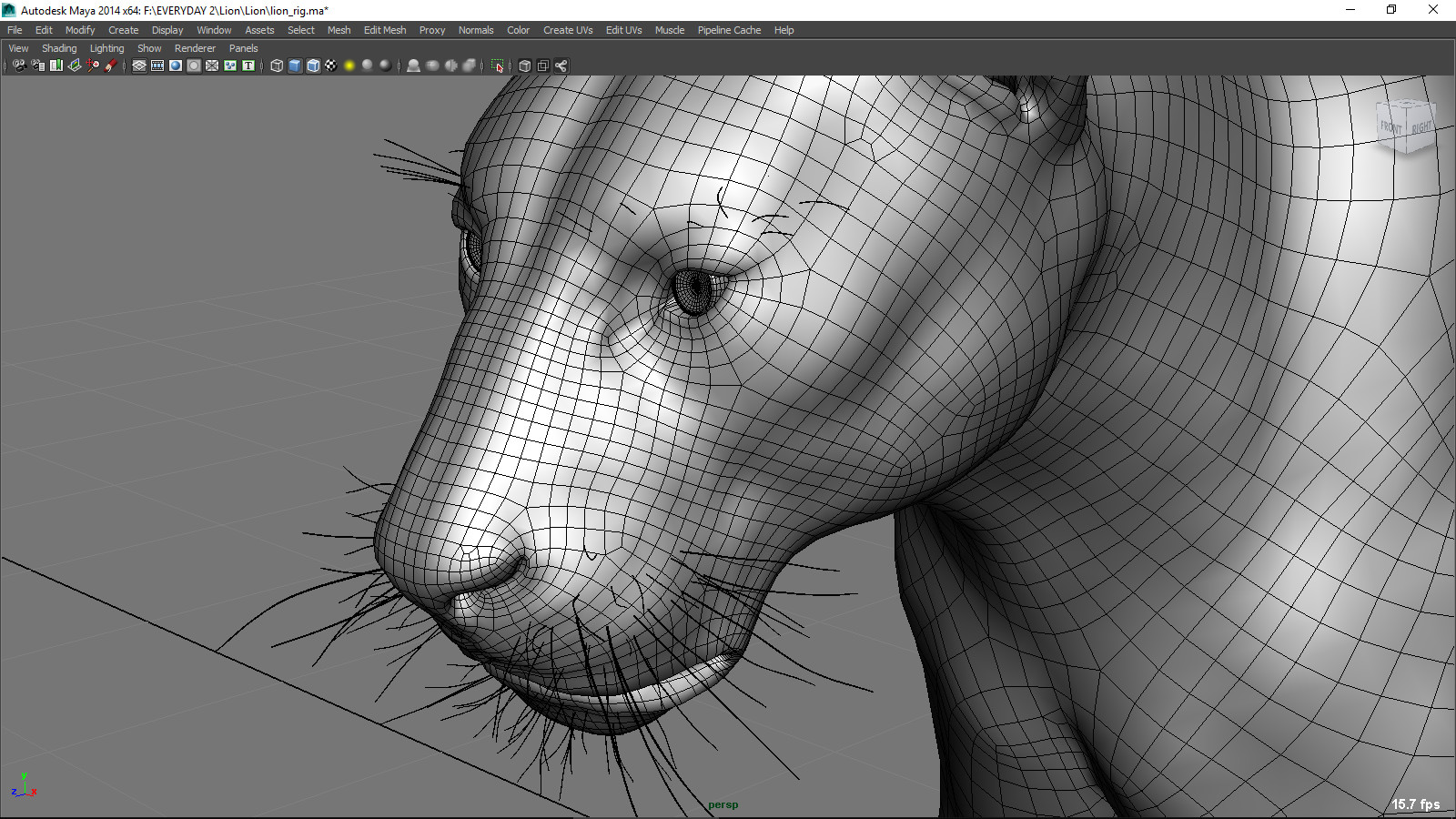Expand the Shading panel menu

[x=59, y=48]
